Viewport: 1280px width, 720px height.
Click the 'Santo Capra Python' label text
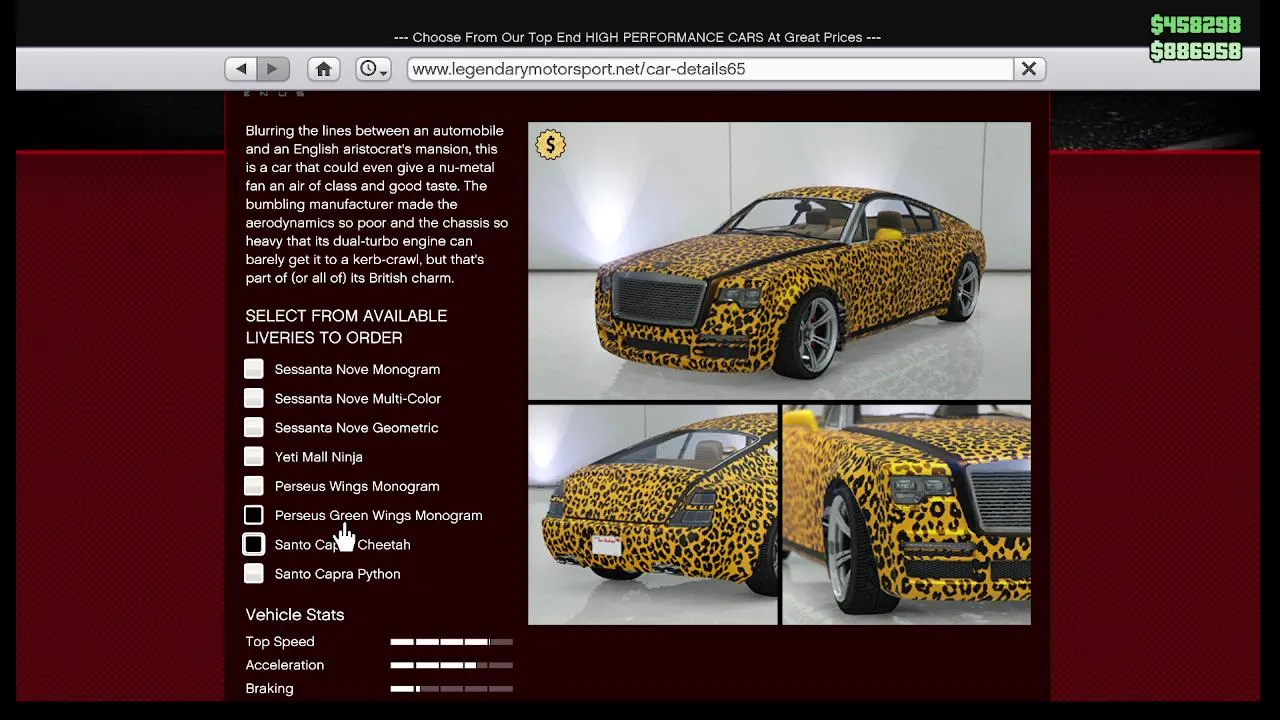[338, 574]
